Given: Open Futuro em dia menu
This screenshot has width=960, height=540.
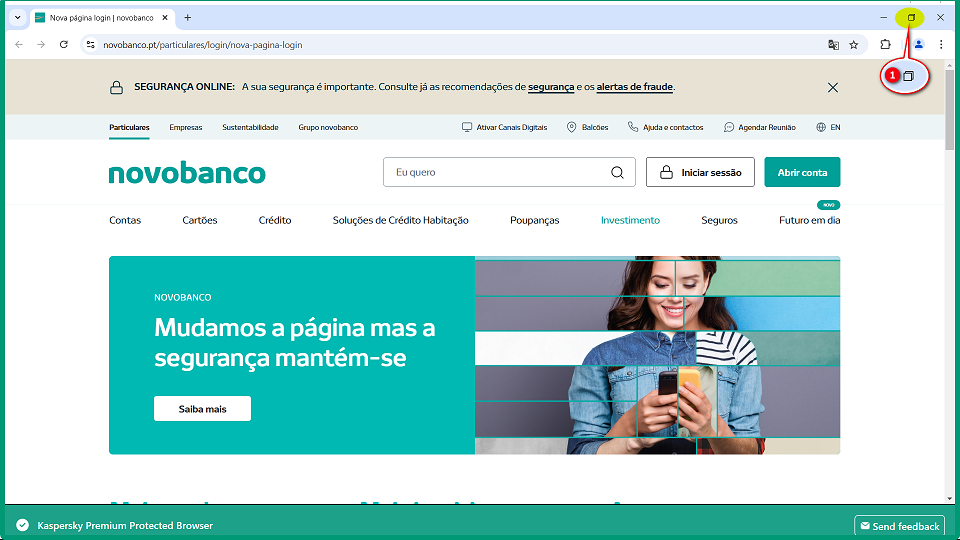Looking at the screenshot, I should click(x=809, y=220).
